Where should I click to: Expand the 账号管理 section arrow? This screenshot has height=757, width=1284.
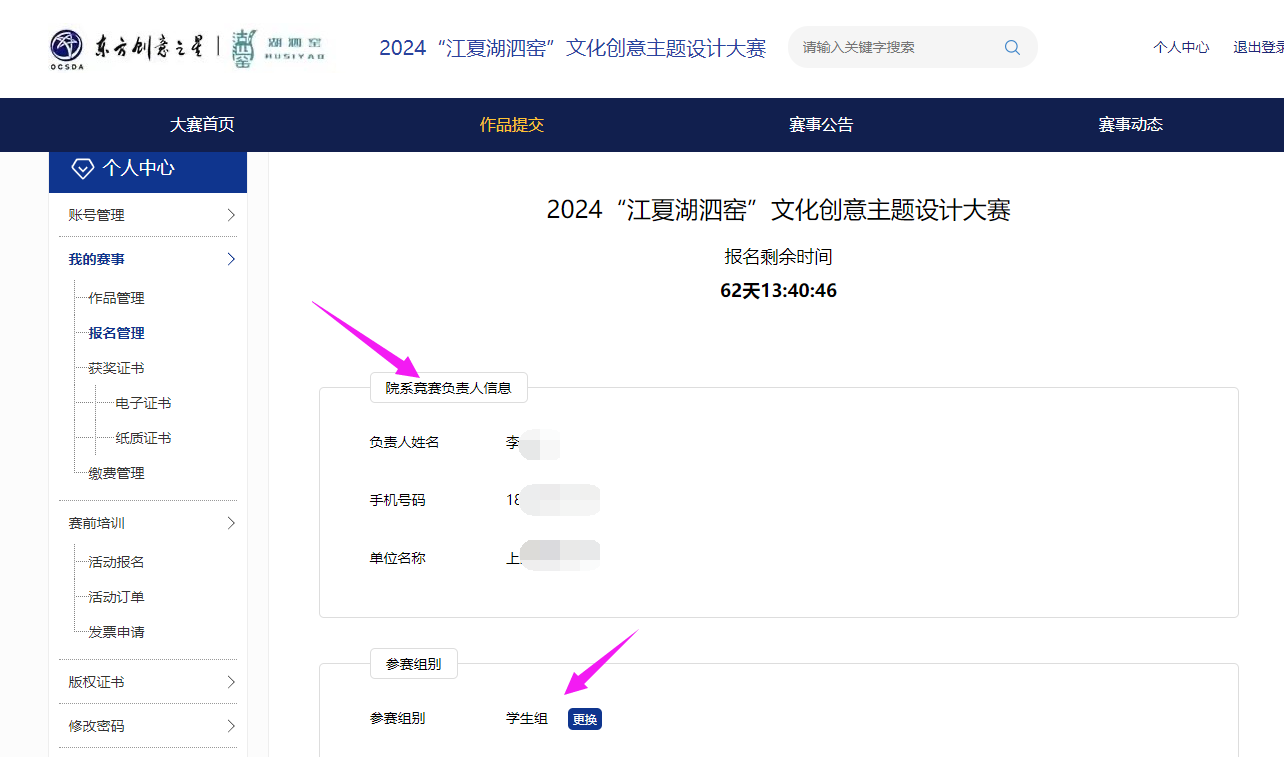(231, 215)
